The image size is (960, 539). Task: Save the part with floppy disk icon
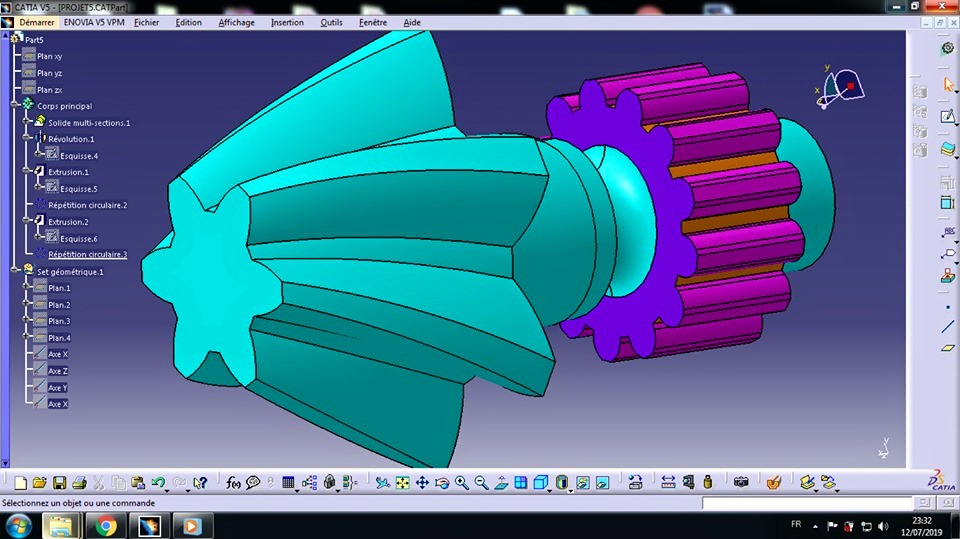coord(59,483)
